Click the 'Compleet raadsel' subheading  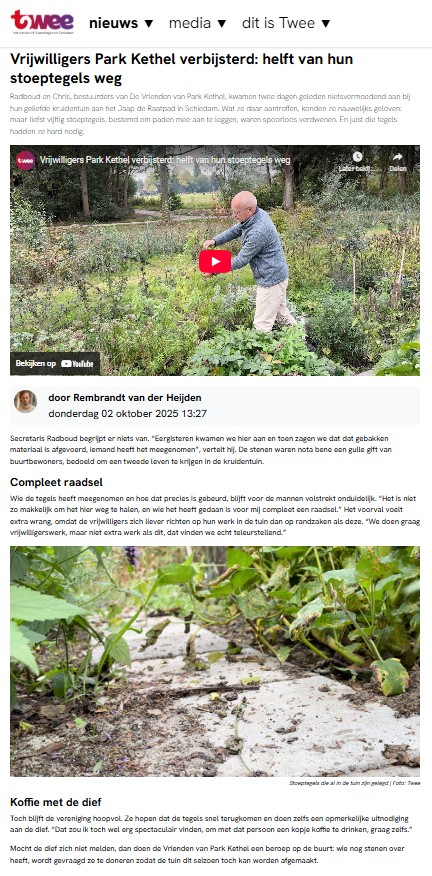click(x=56, y=482)
